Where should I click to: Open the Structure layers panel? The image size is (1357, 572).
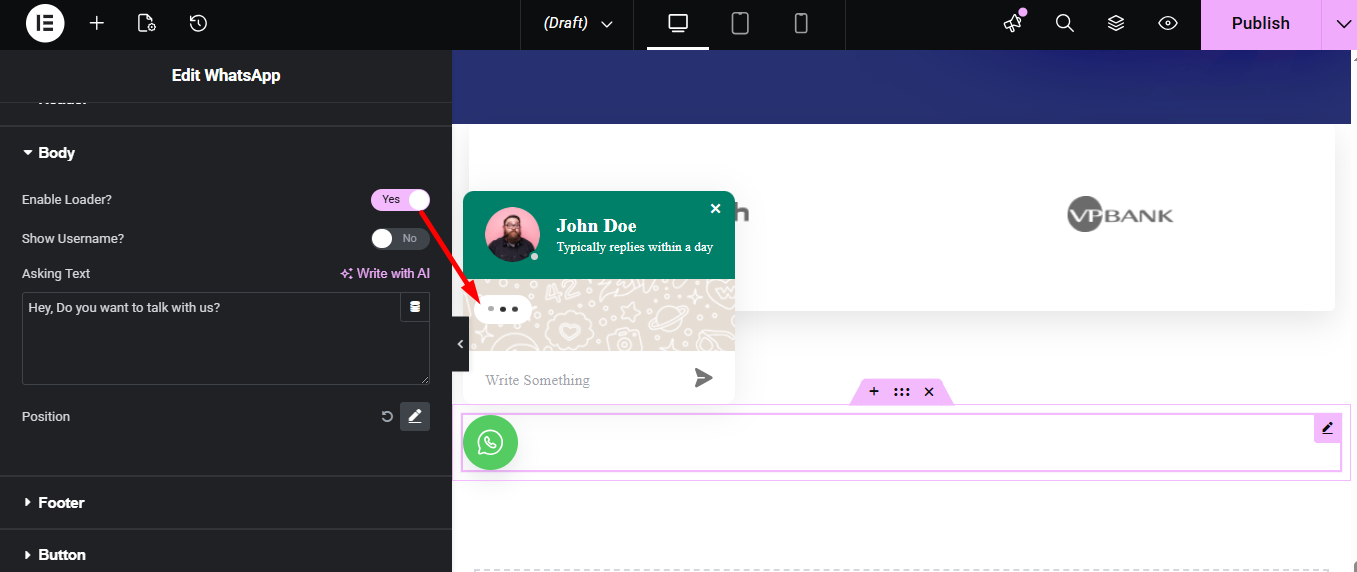(x=1116, y=23)
